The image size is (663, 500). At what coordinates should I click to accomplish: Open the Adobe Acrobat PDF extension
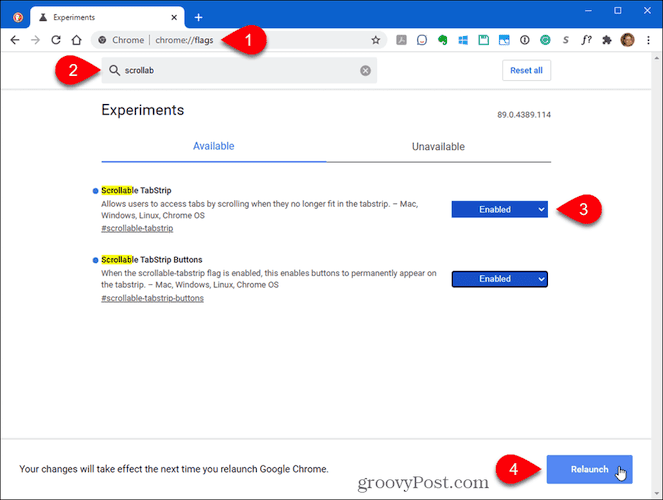click(401, 40)
